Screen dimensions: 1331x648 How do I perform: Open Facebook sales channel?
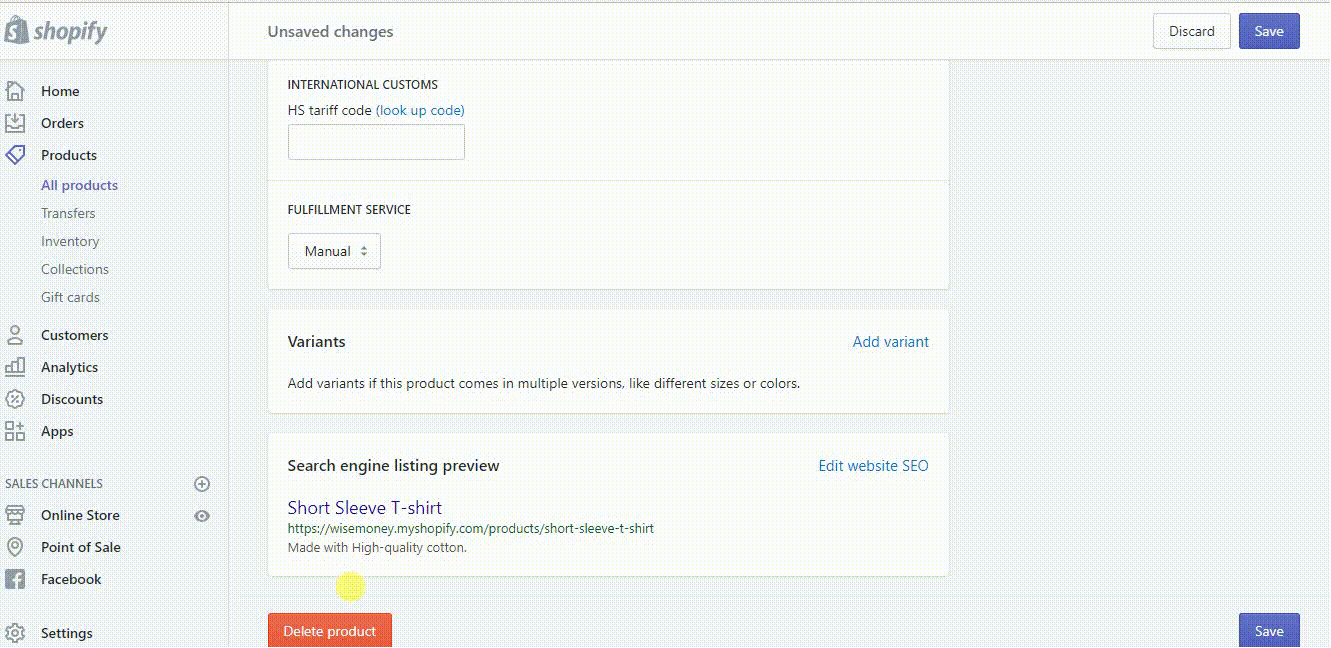(x=71, y=579)
